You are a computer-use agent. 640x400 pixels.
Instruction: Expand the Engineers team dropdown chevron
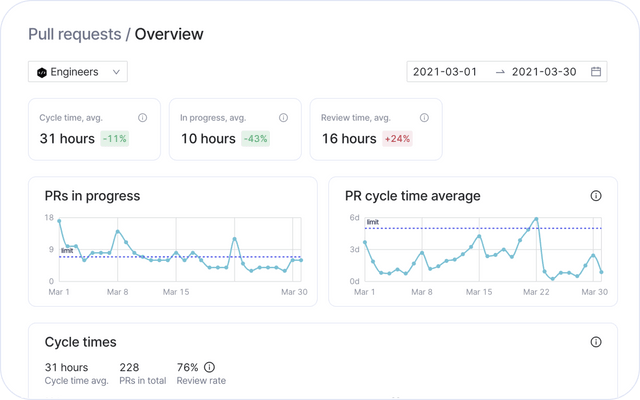tap(116, 72)
